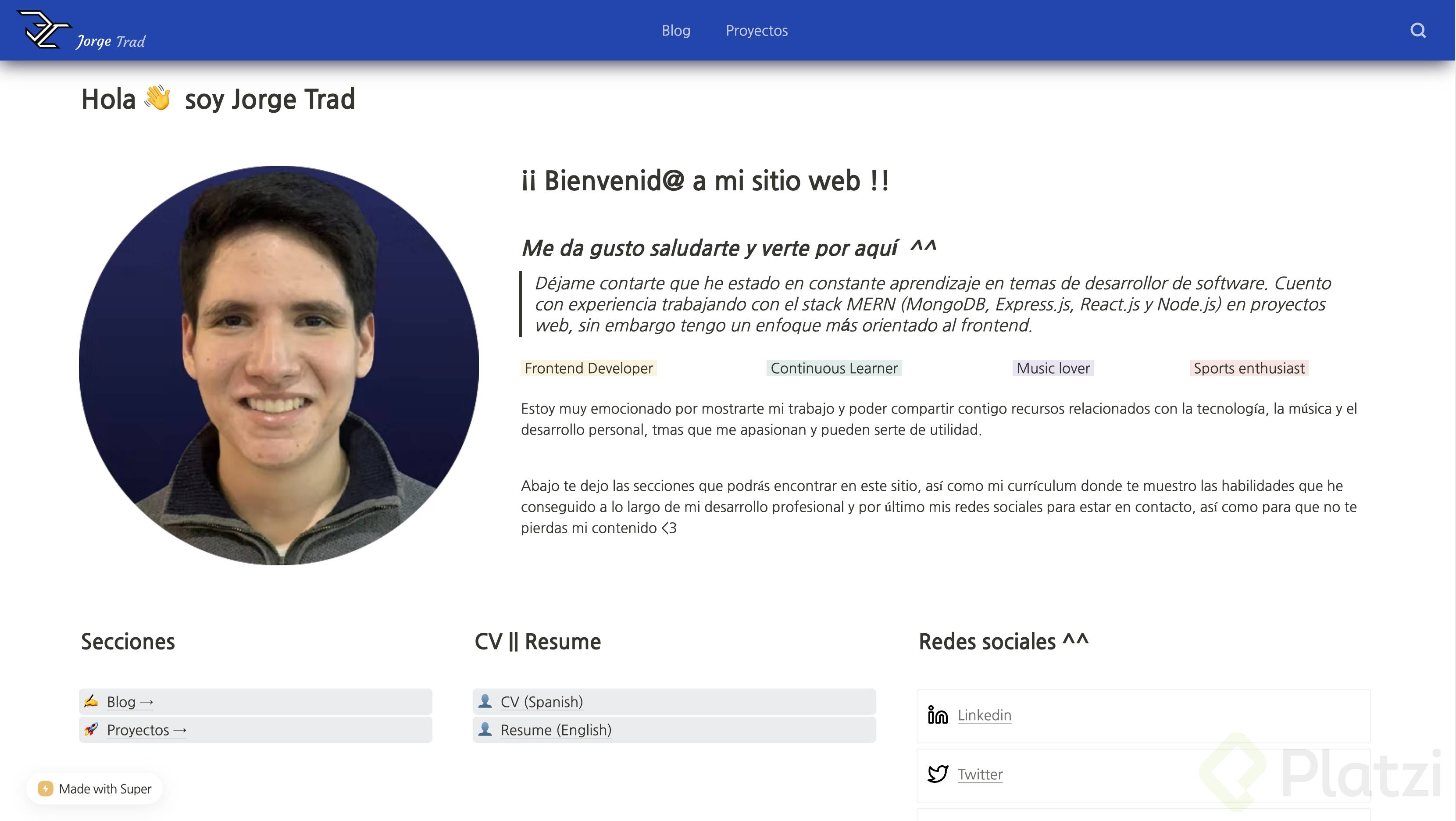The height and width of the screenshot is (821, 1456).
Task: Visit the Linkedin profile link
Action: click(x=984, y=715)
